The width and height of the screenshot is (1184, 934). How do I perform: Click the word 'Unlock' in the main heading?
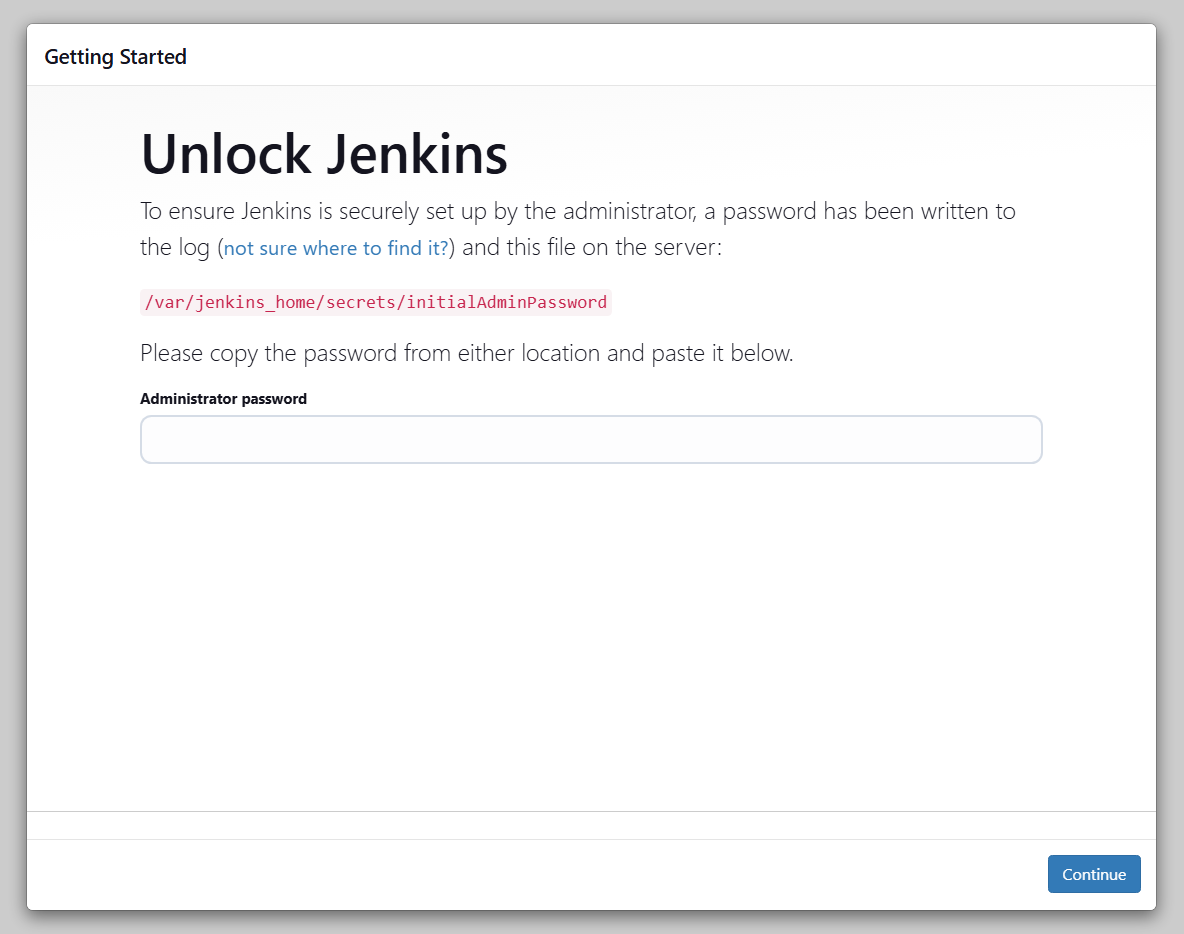coord(226,155)
